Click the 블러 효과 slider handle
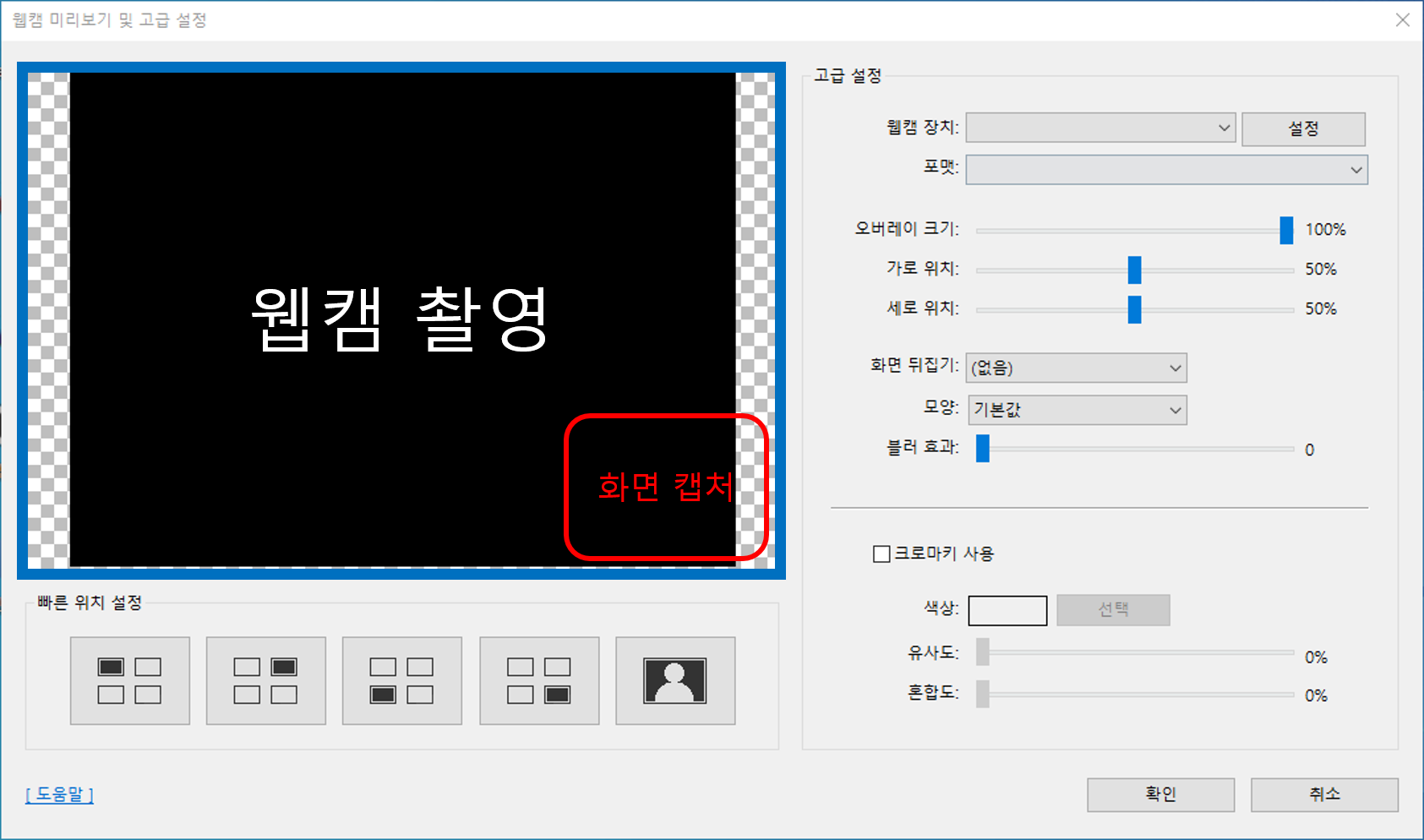 coord(983,449)
